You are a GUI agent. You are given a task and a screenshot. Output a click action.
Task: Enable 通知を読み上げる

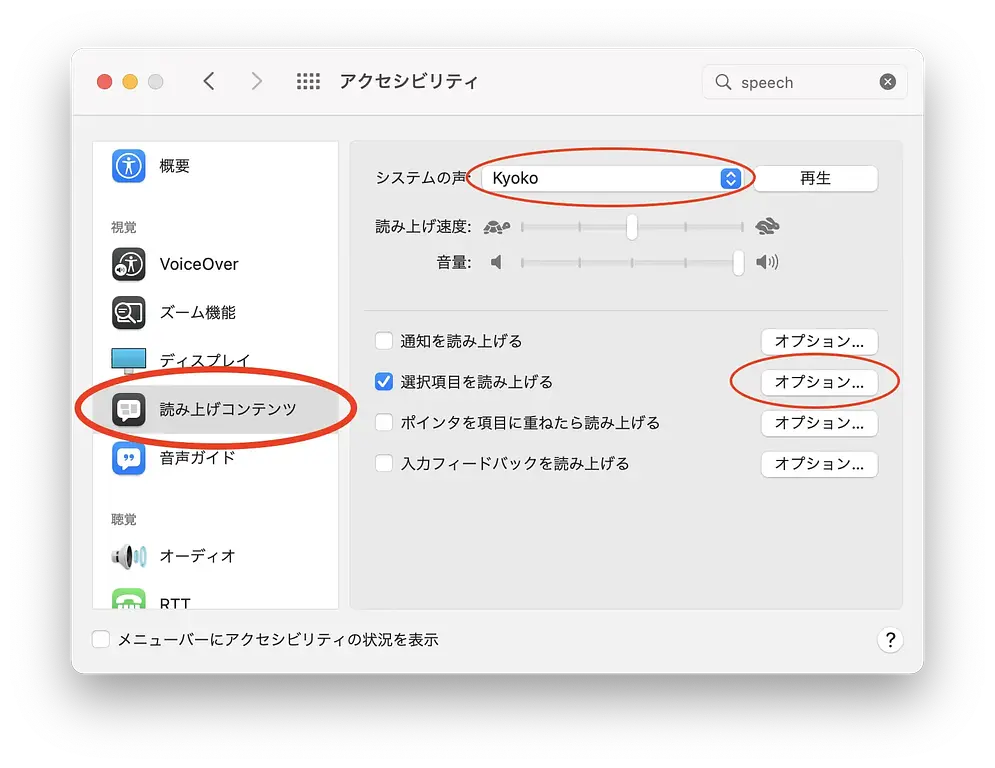point(383,340)
